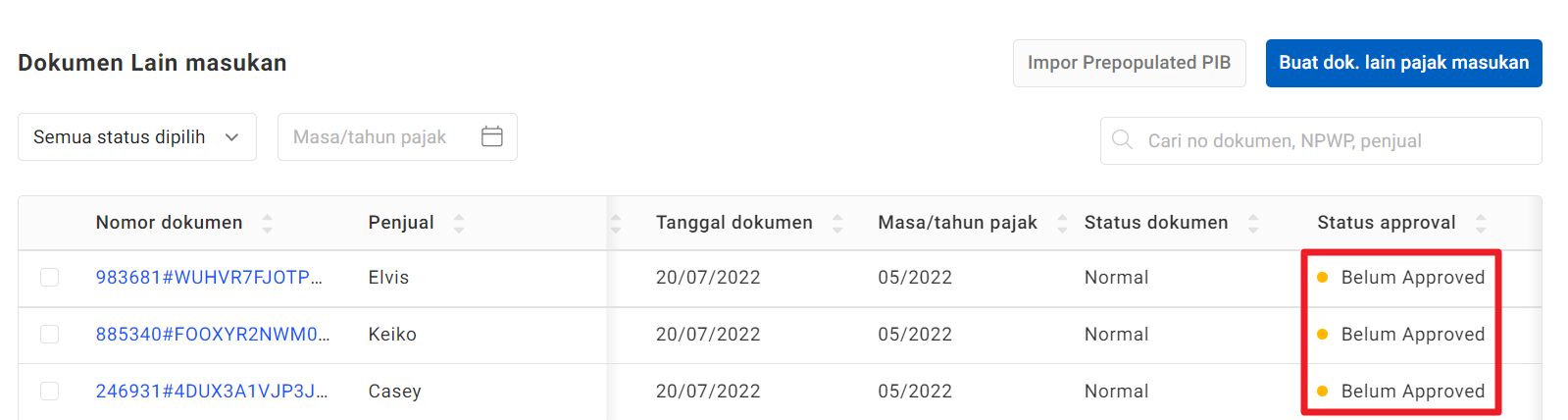
Task: Sort by Status dokumen column arrows
Action: [x=1253, y=224]
